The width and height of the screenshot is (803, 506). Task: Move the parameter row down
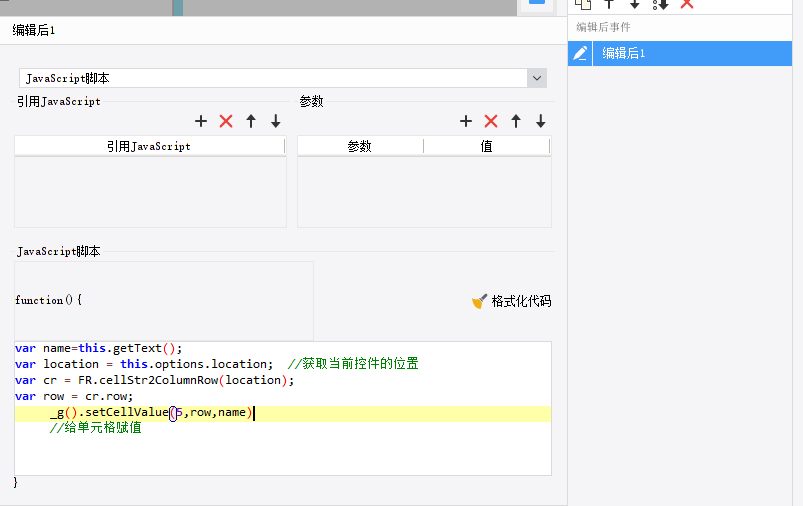point(541,121)
